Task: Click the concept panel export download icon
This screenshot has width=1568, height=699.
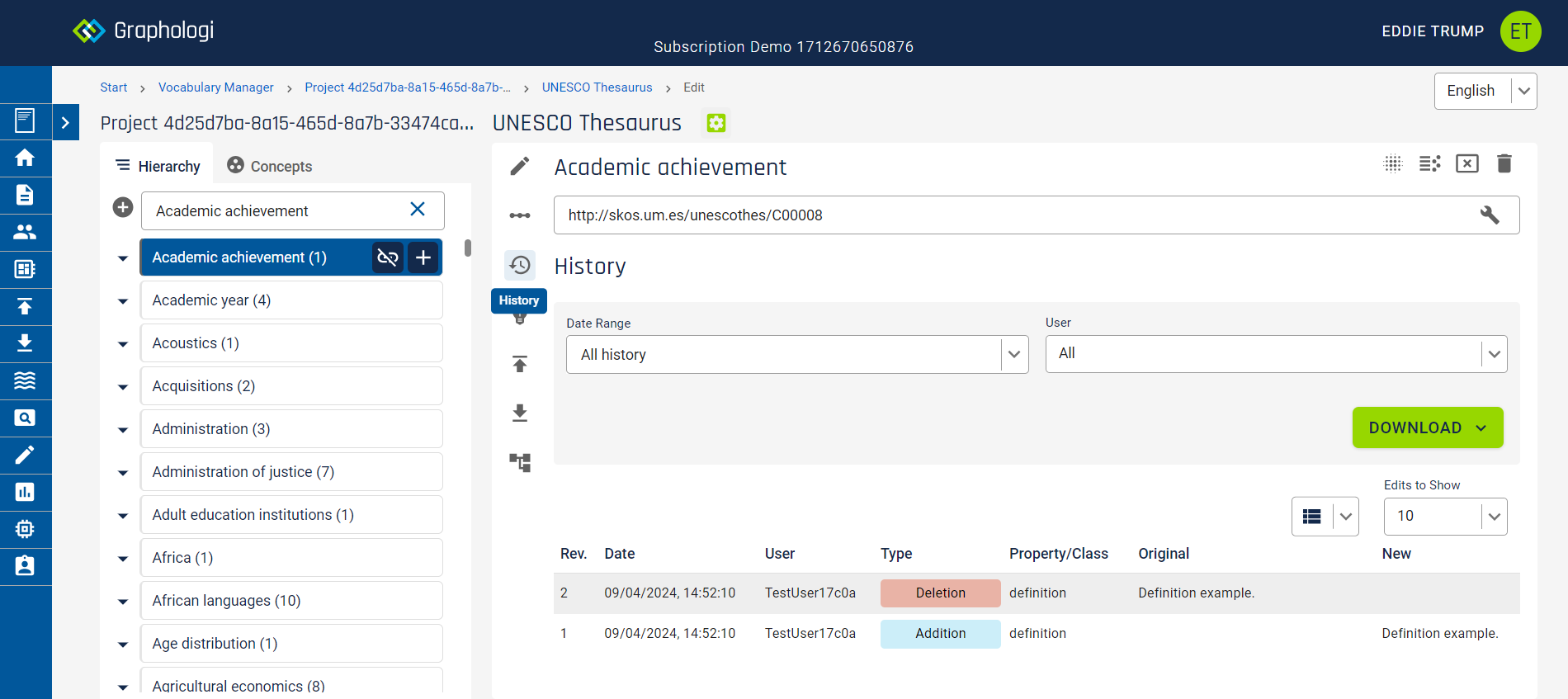Action: coord(520,413)
